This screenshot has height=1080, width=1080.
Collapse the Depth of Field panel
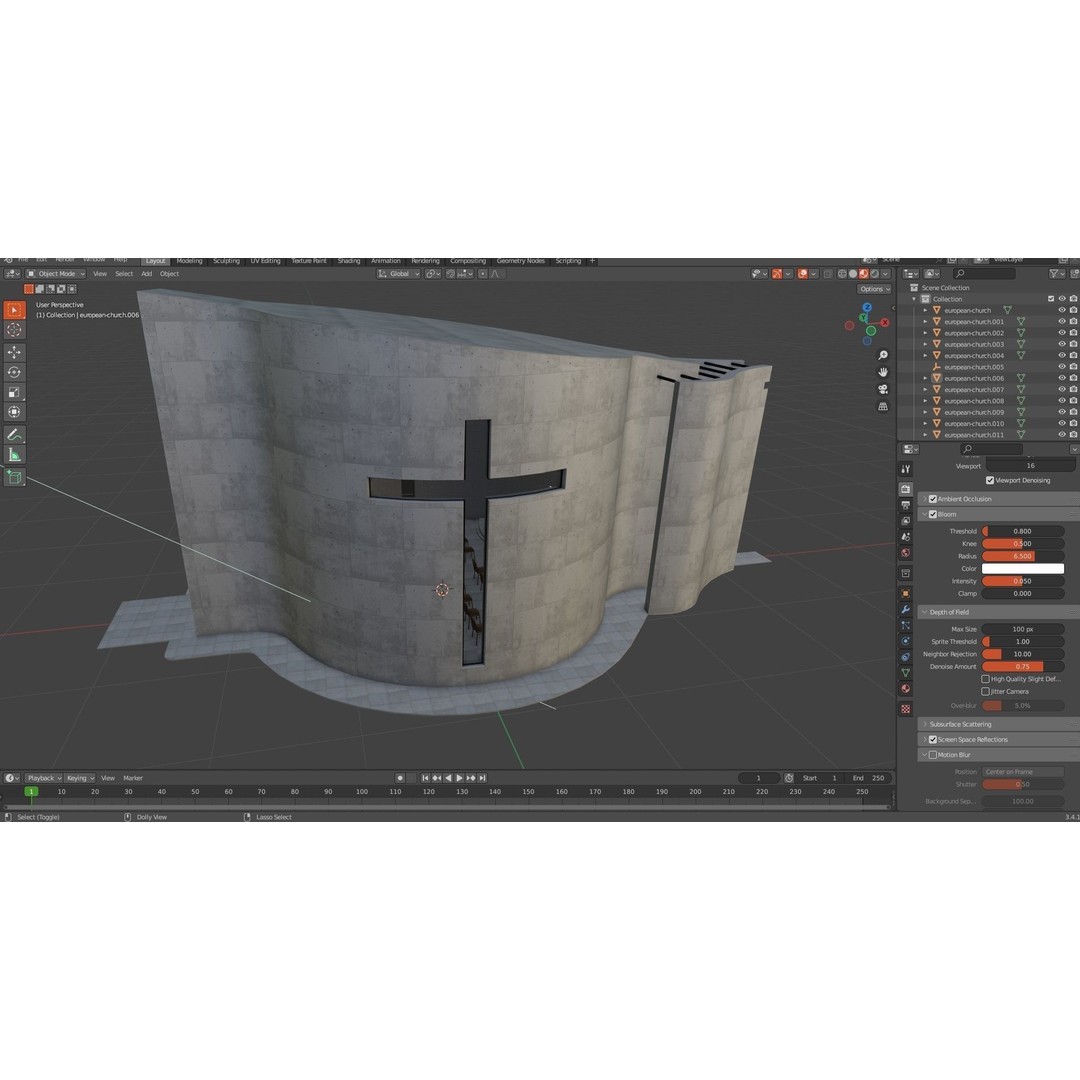click(924, 612)
